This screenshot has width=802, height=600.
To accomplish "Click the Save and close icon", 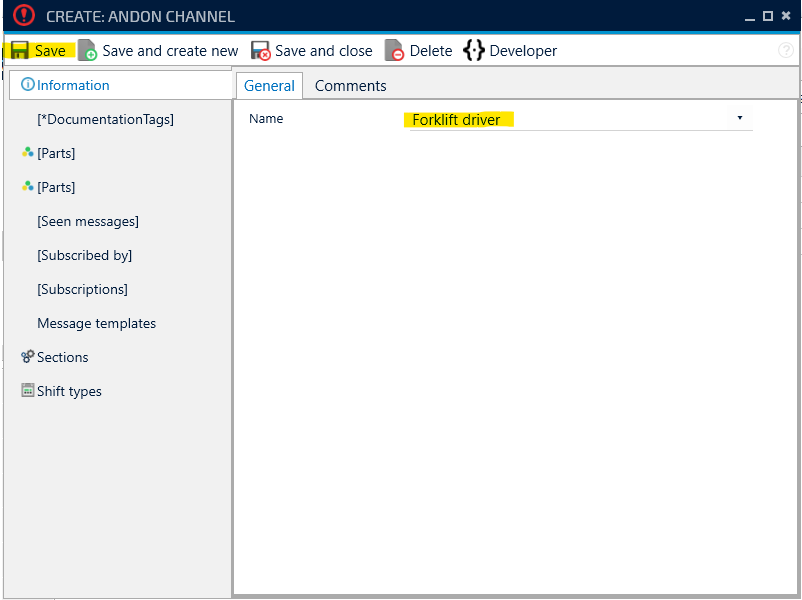I will coord(261,51).
